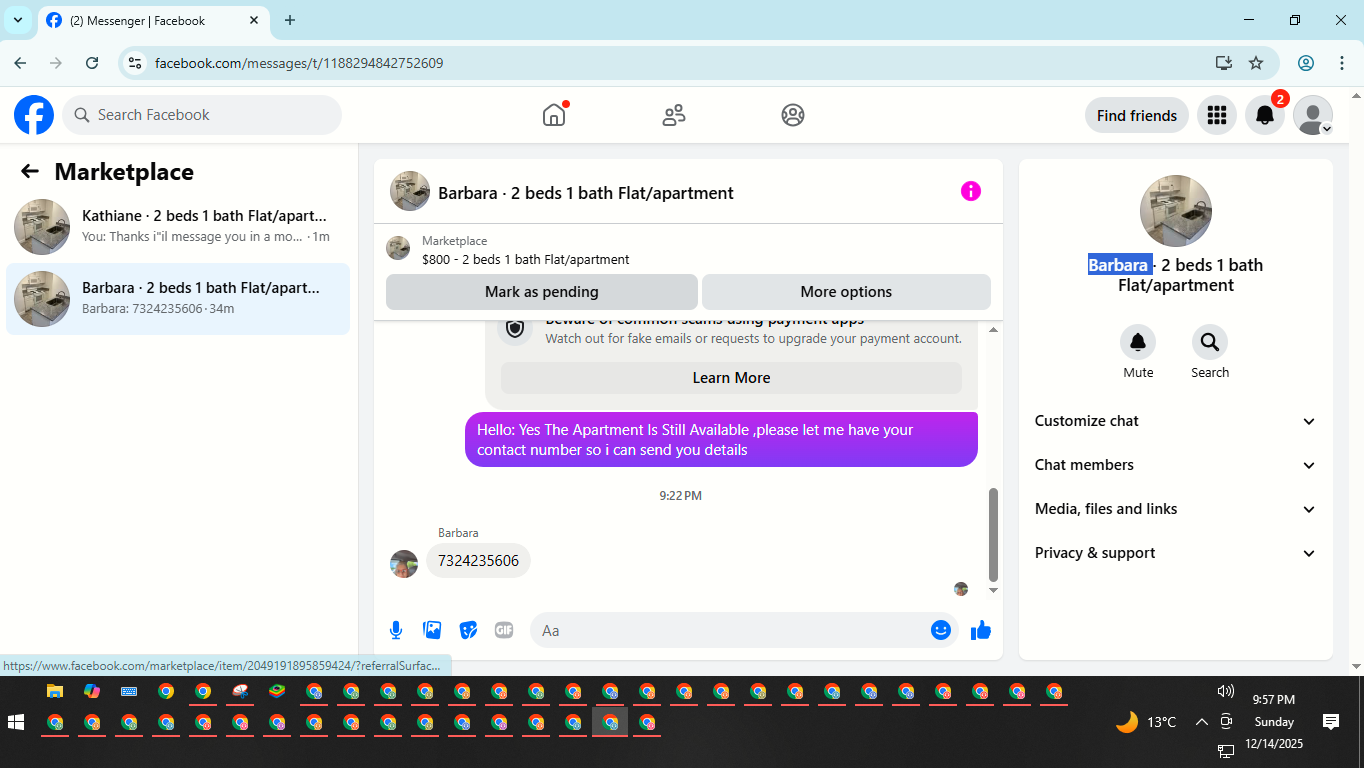
Task: Select the Messenger | Facebook tab
Action: coord(152,20)
